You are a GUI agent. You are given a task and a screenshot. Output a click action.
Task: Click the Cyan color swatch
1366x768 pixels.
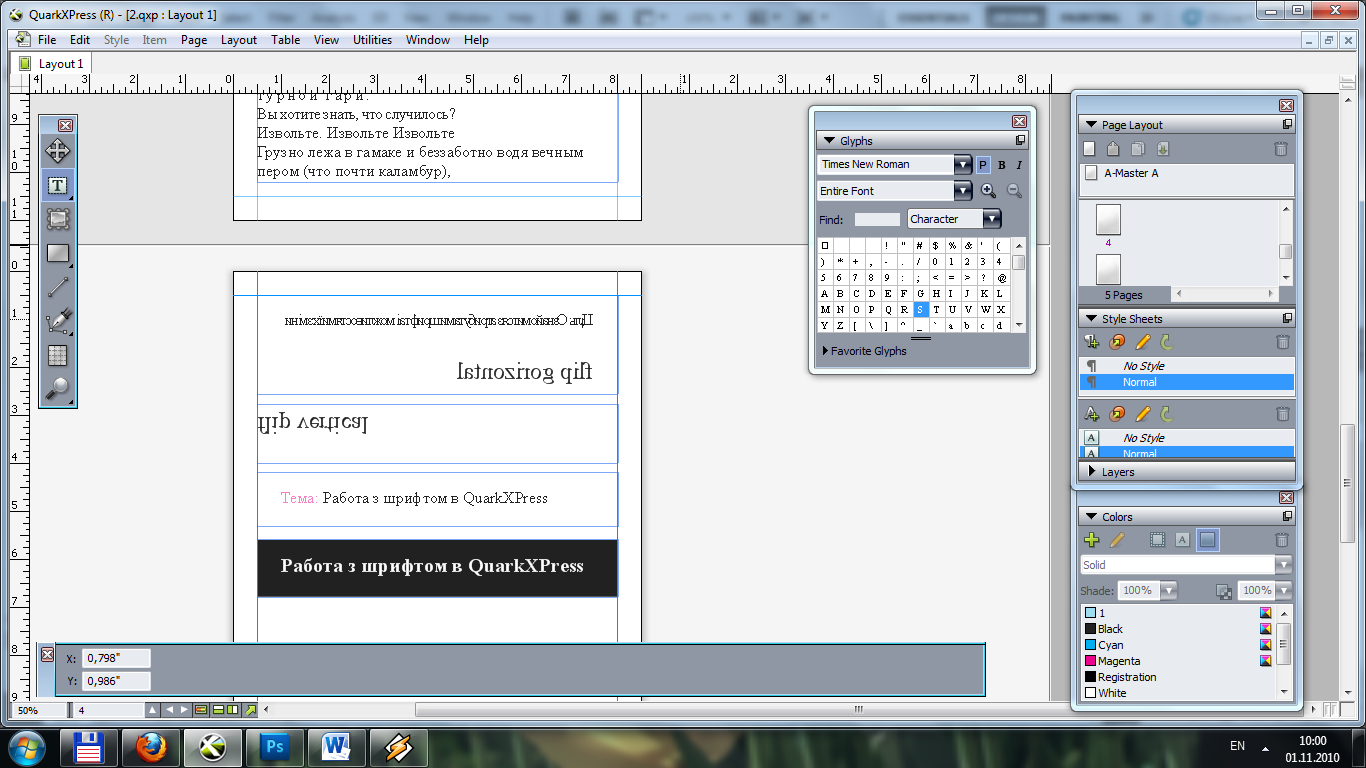click(x=1090, y=645)
